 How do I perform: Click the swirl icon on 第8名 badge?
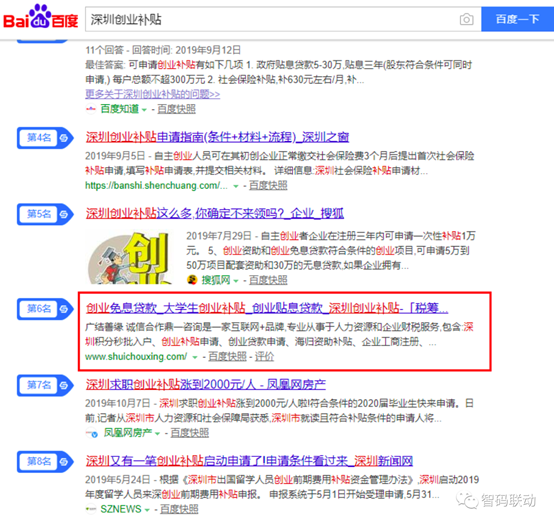coord(64,461)
